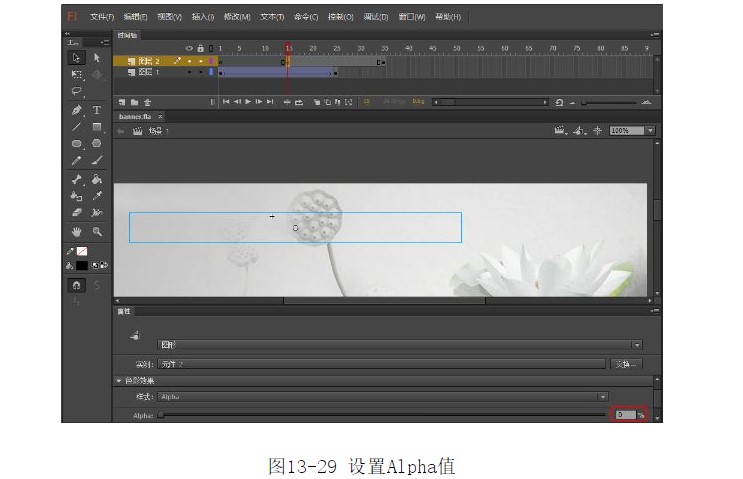Click the 交换... swap button
The image size is (743, 479).
pyautogui.click(x=624, y=364)
